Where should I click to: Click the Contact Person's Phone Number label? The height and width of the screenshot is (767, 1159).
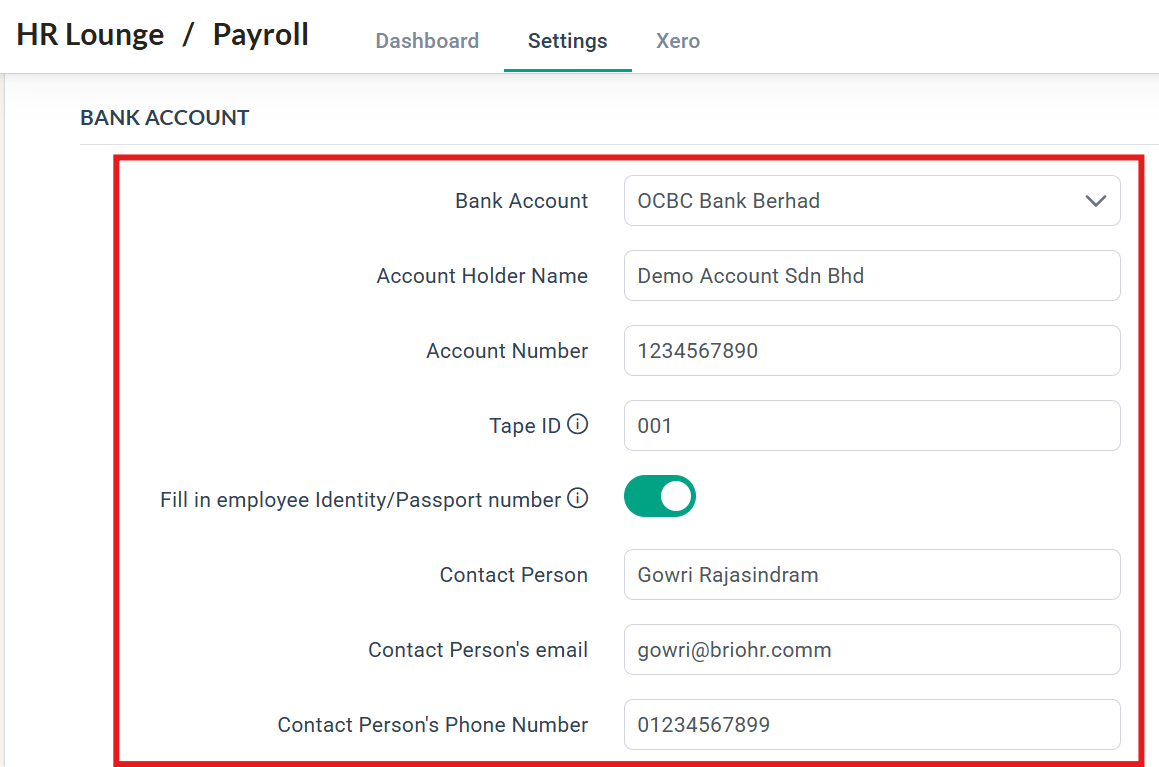click(x=433, y=725)
